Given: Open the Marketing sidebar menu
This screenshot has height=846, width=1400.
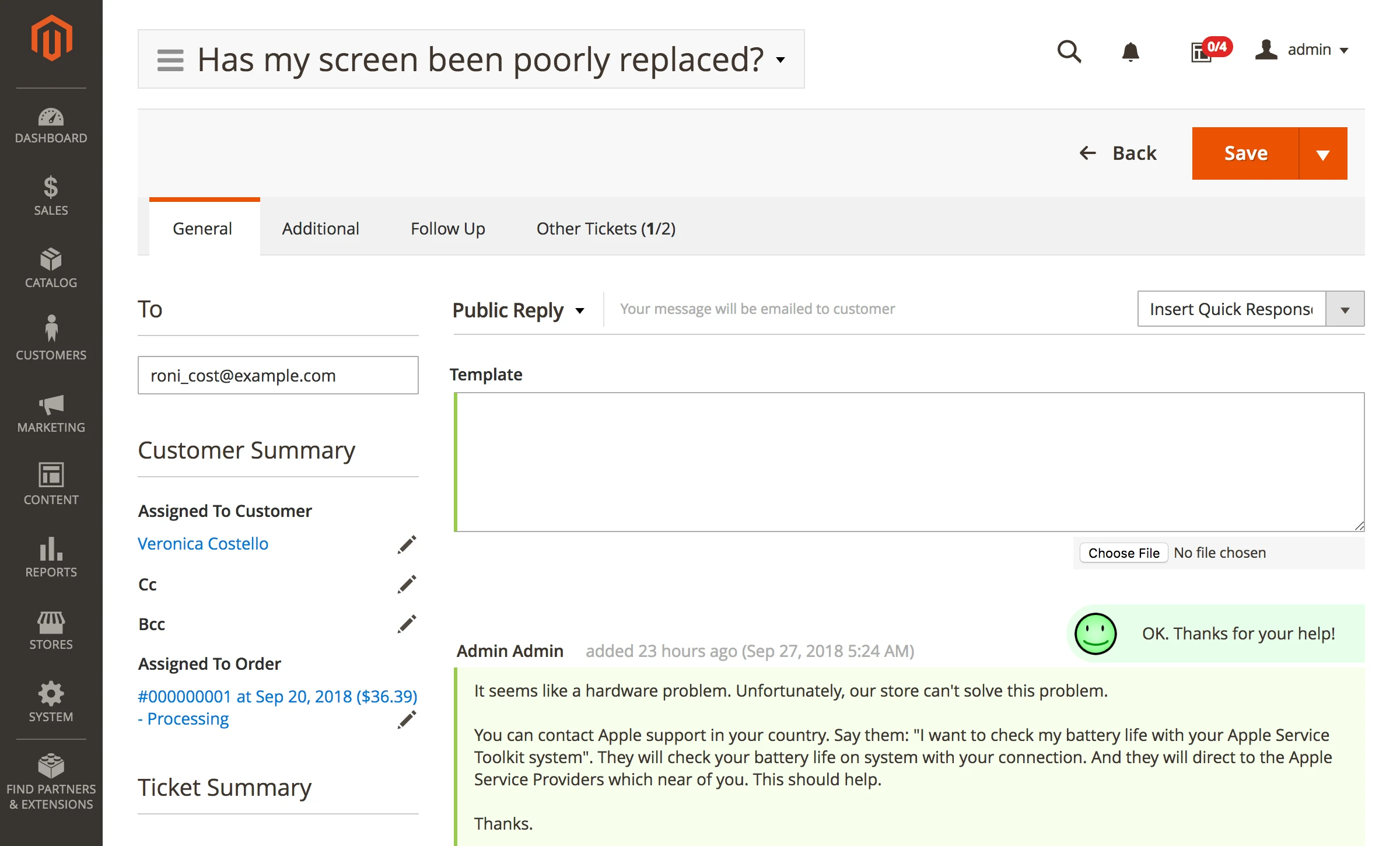Looking at the screenshot, I should [51, 414].
